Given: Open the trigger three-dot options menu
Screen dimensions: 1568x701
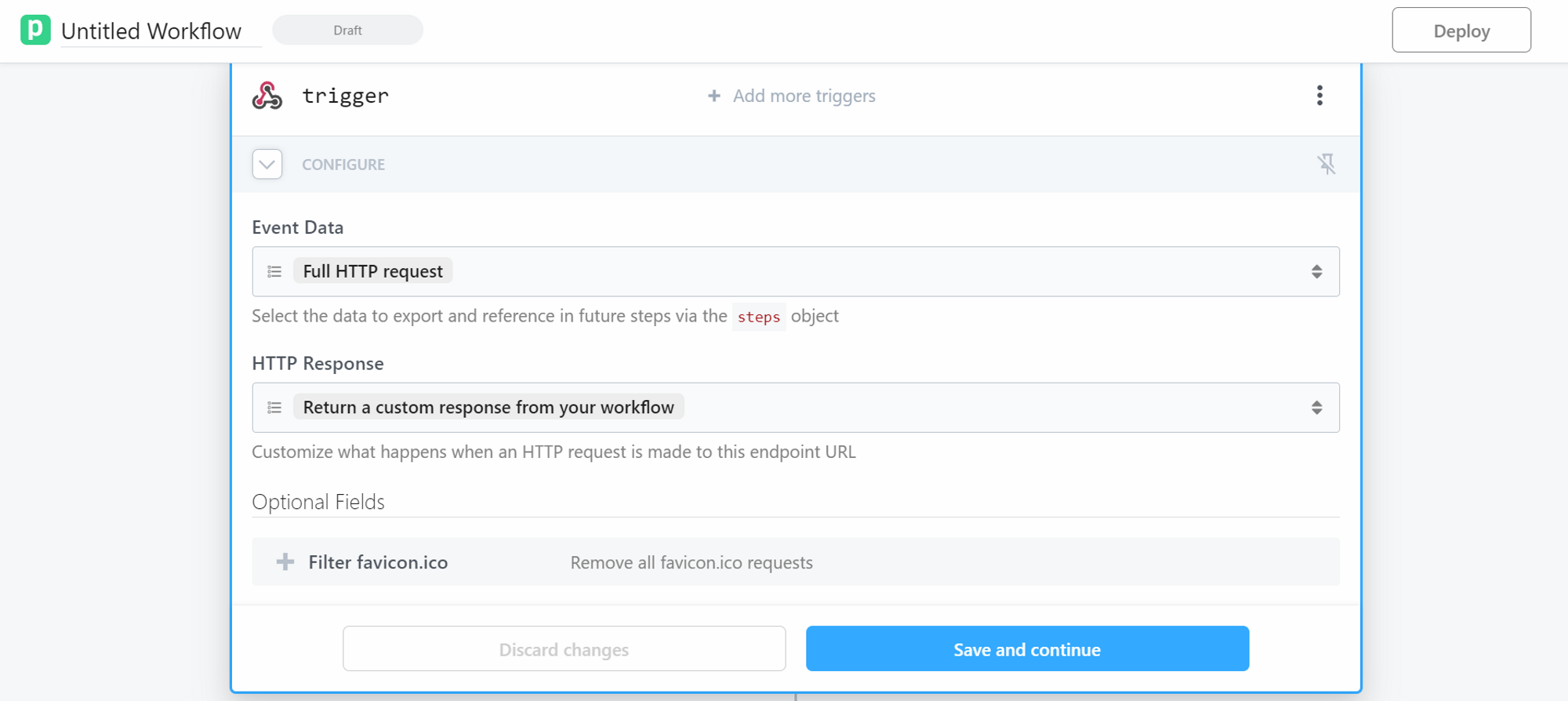Looking at the screenshot, I should pos(1319,96).
